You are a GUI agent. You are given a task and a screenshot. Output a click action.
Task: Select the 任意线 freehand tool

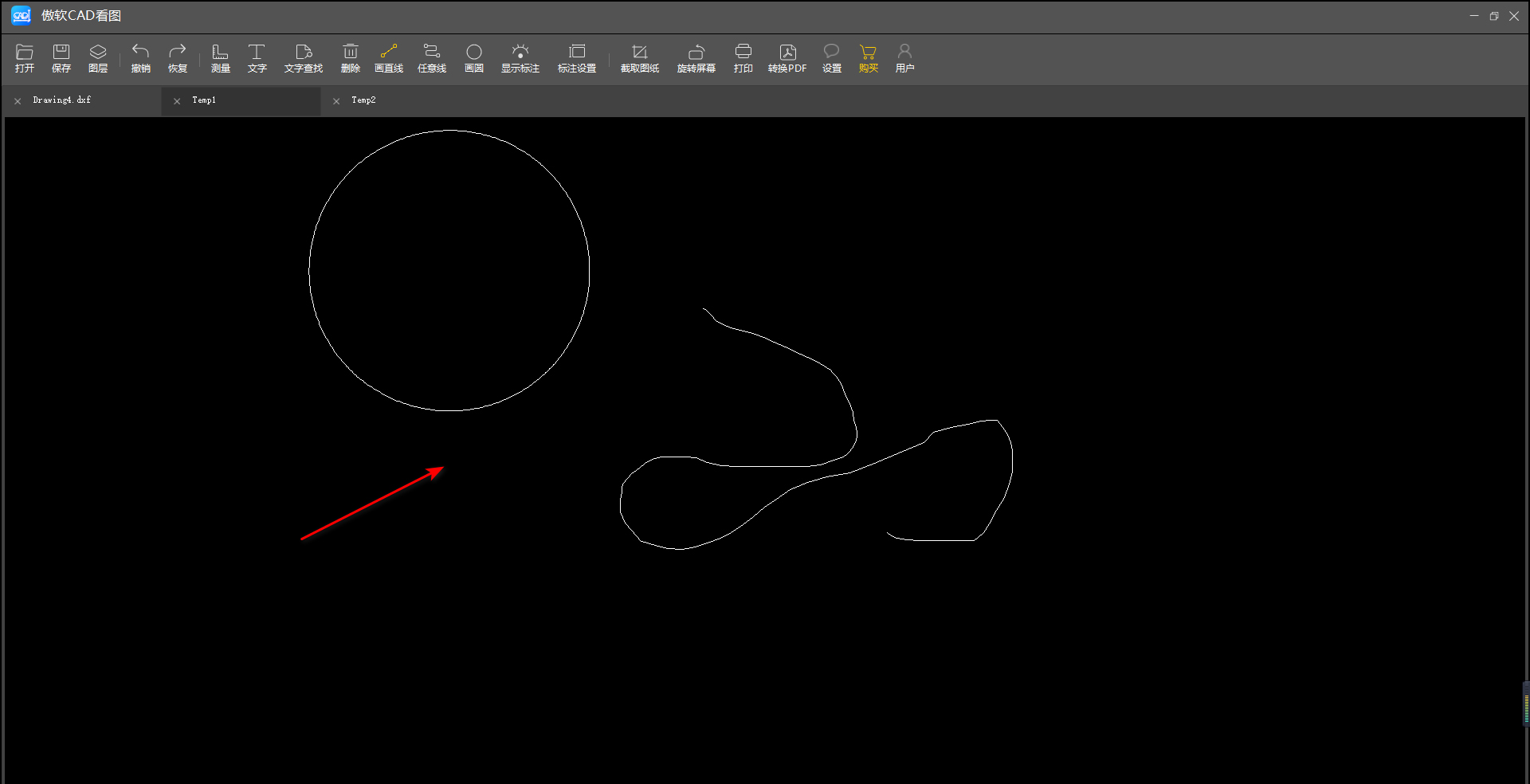(x=432, y=58)
